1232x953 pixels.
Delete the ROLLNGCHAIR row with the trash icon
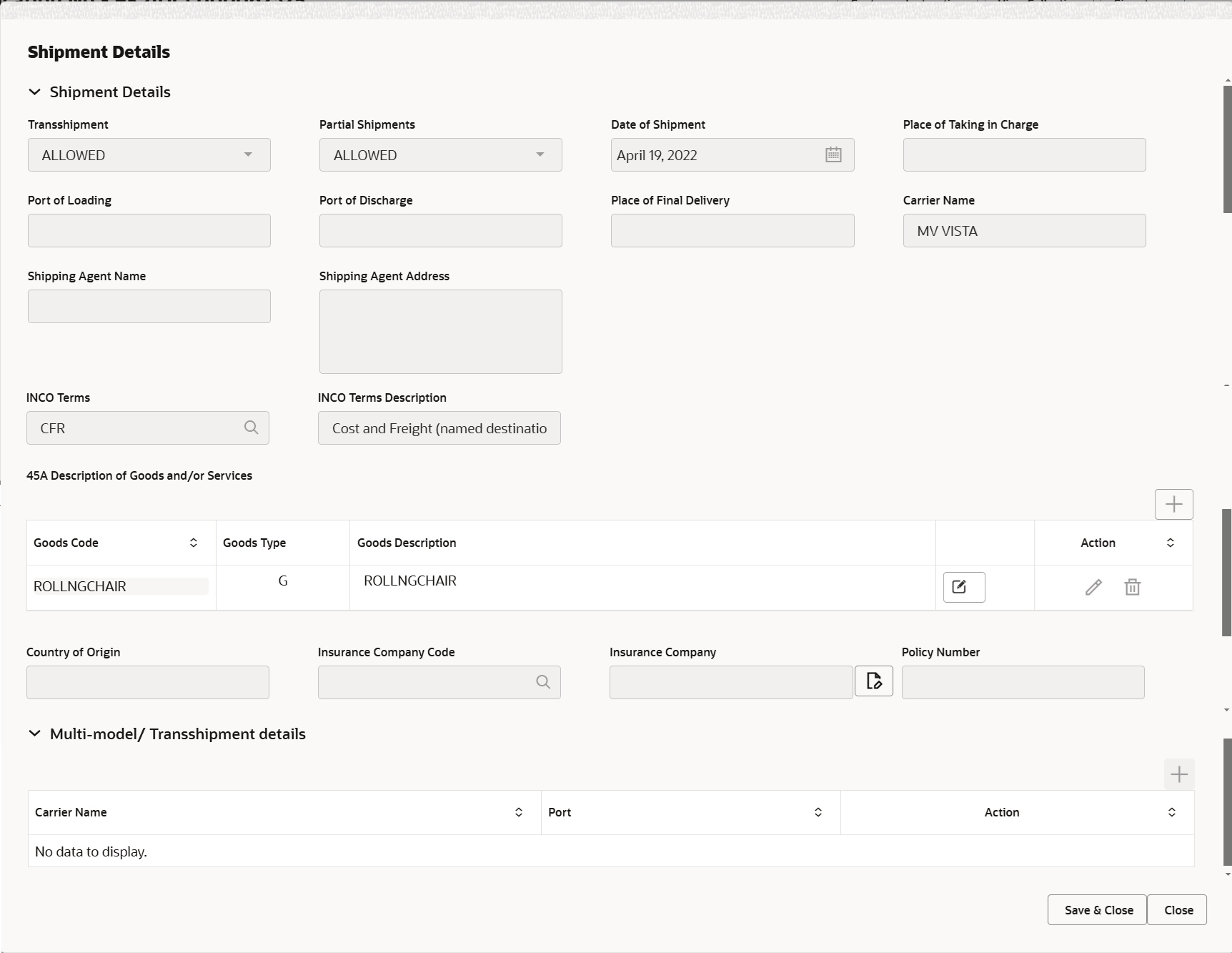pyautogui.click(x=1132, y=586)
